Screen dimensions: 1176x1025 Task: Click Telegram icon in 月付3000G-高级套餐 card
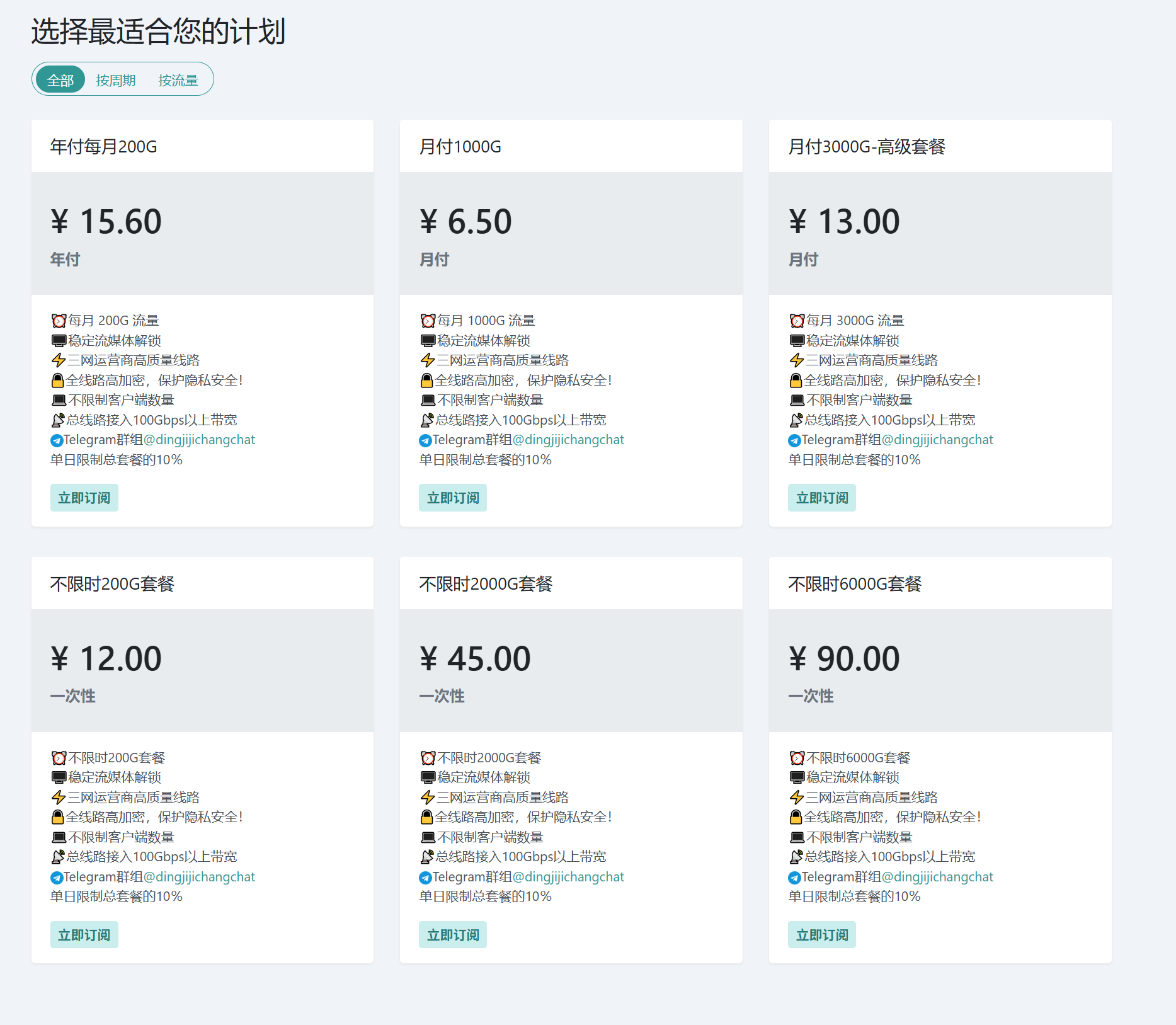(794, 440)
